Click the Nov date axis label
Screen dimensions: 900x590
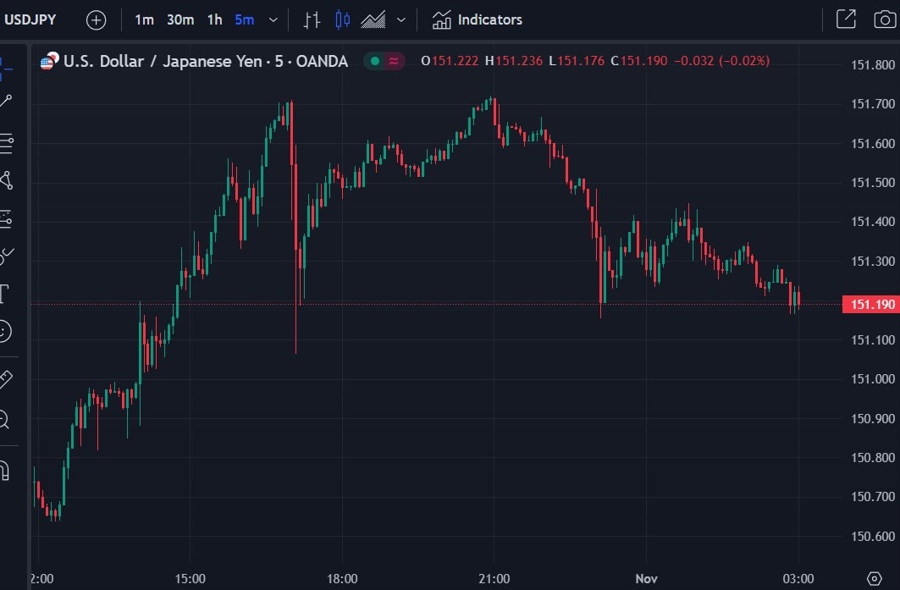point(646,579)
